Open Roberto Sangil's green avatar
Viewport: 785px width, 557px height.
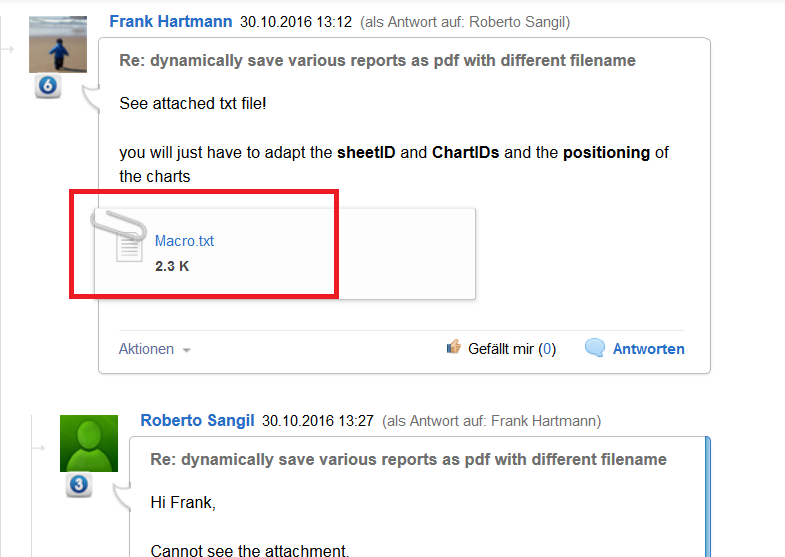click(89, 443)
